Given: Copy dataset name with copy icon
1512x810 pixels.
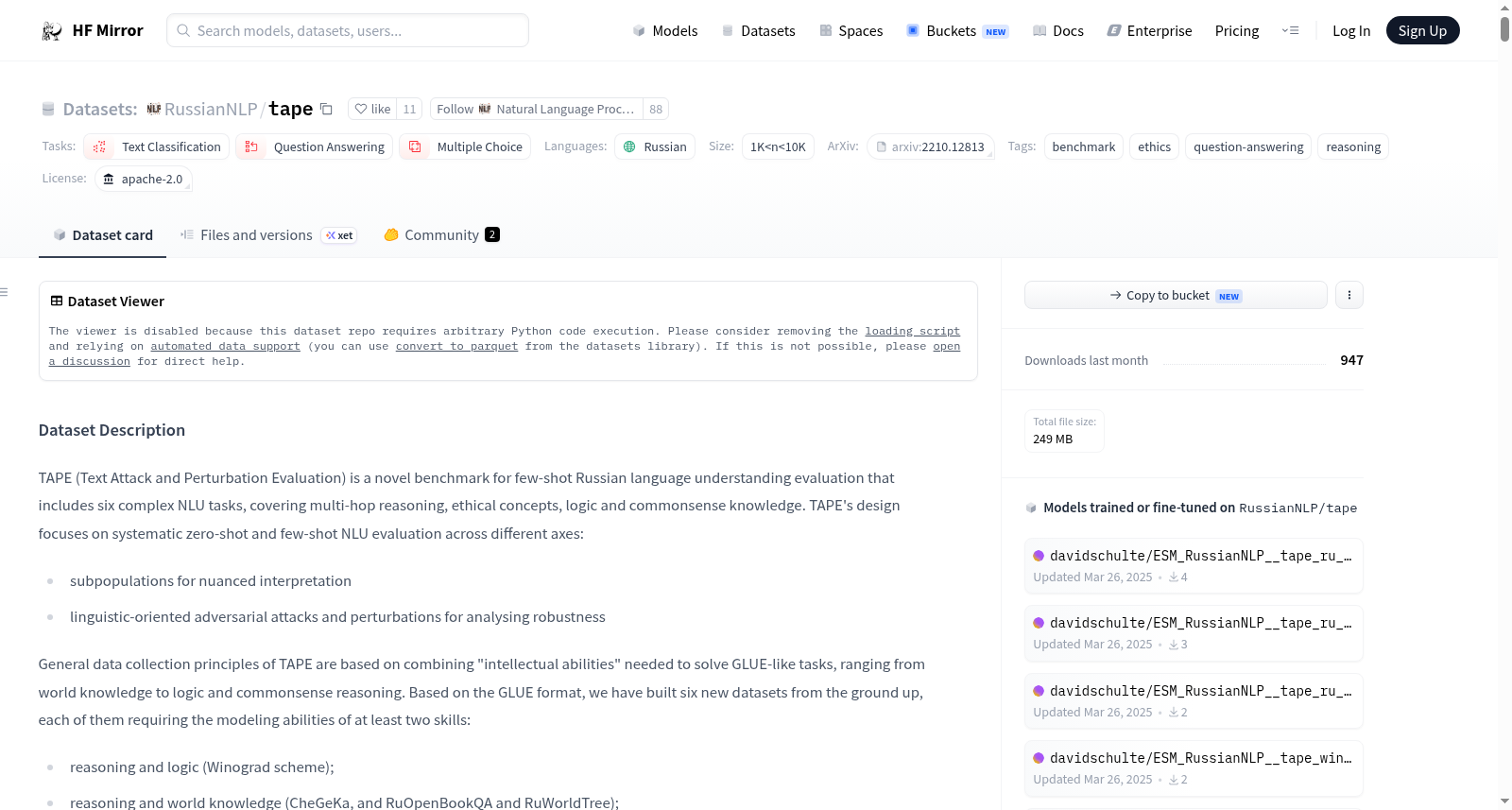Looking at the screenshot, I should [326, 109].
